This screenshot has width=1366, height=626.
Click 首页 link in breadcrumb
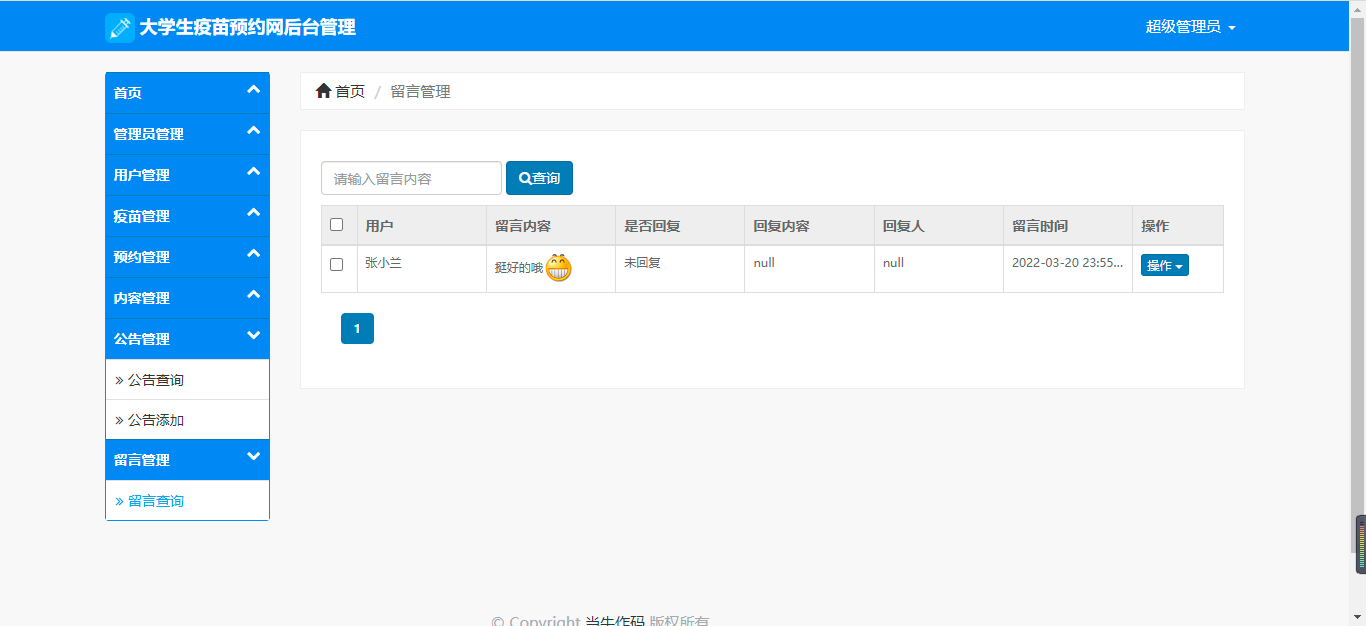(350, 91)
